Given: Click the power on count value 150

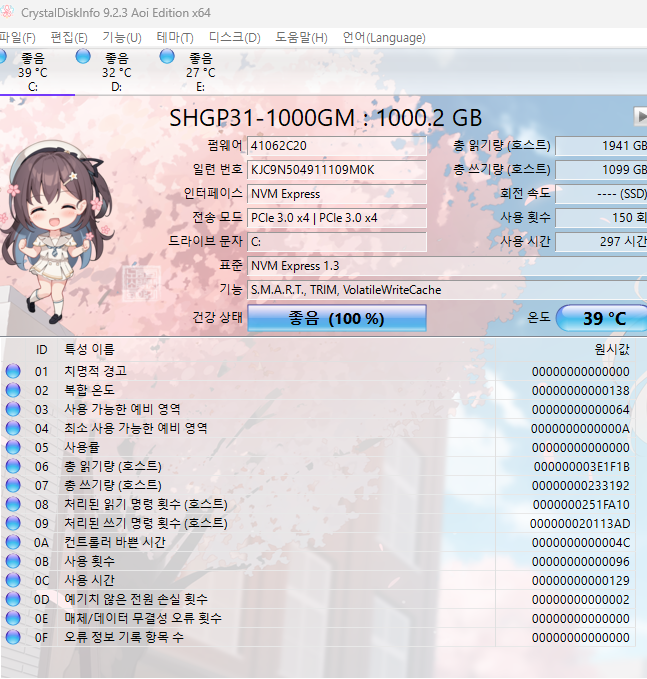Looking at the screenshot, I should 601,218.
